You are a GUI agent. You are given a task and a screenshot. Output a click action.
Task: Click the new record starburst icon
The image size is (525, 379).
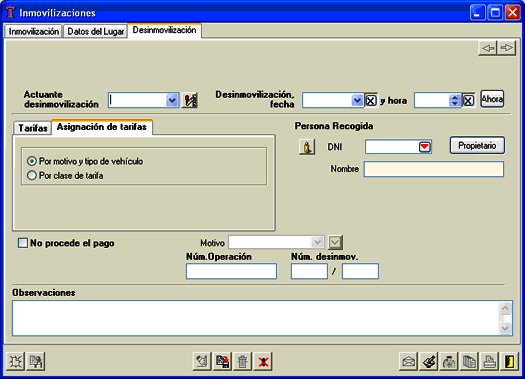coord(15,361)
